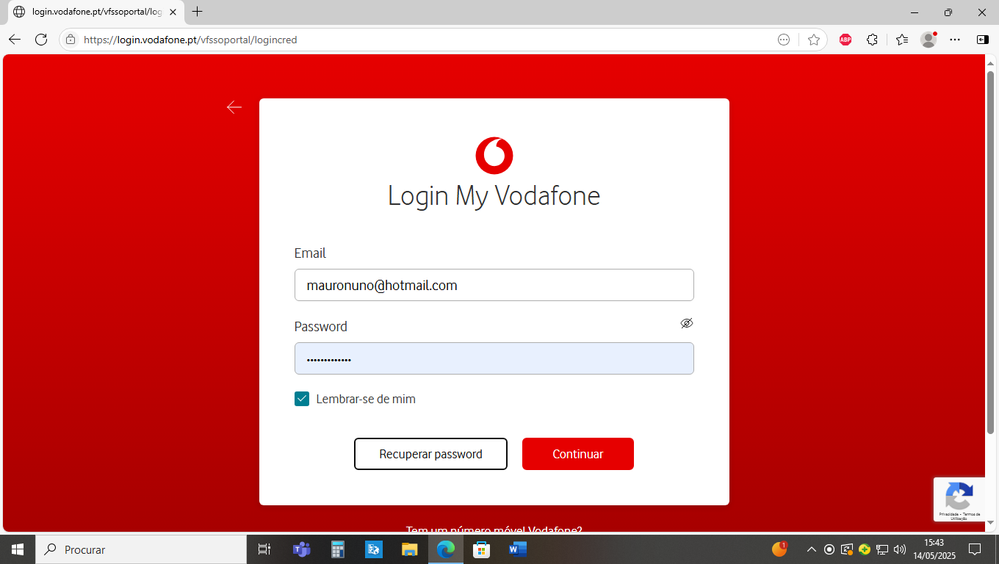
Task: Click the reCAPTCHA badge
Action: [959, 500]
